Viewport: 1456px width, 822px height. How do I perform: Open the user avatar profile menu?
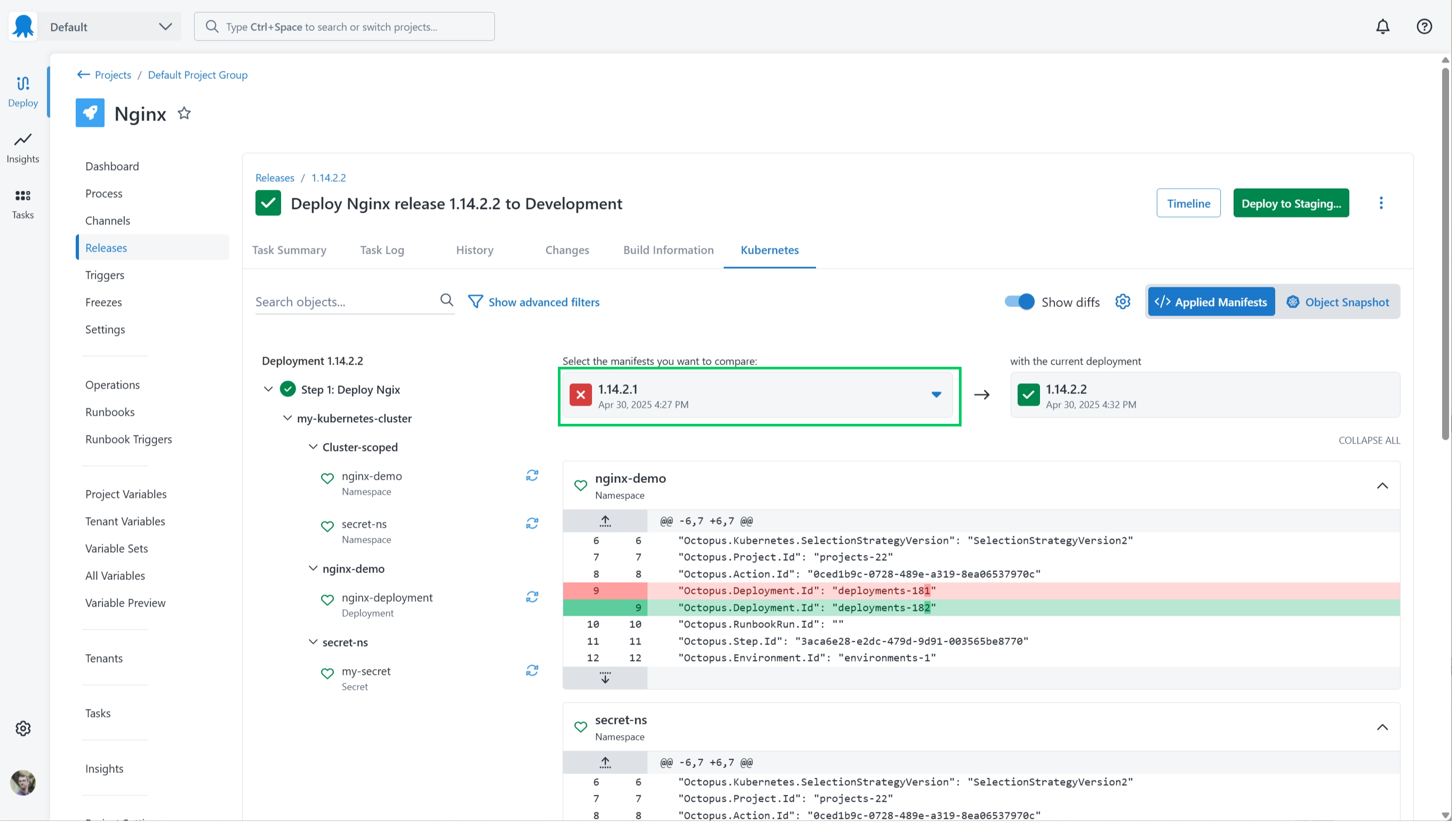(22, 783)
